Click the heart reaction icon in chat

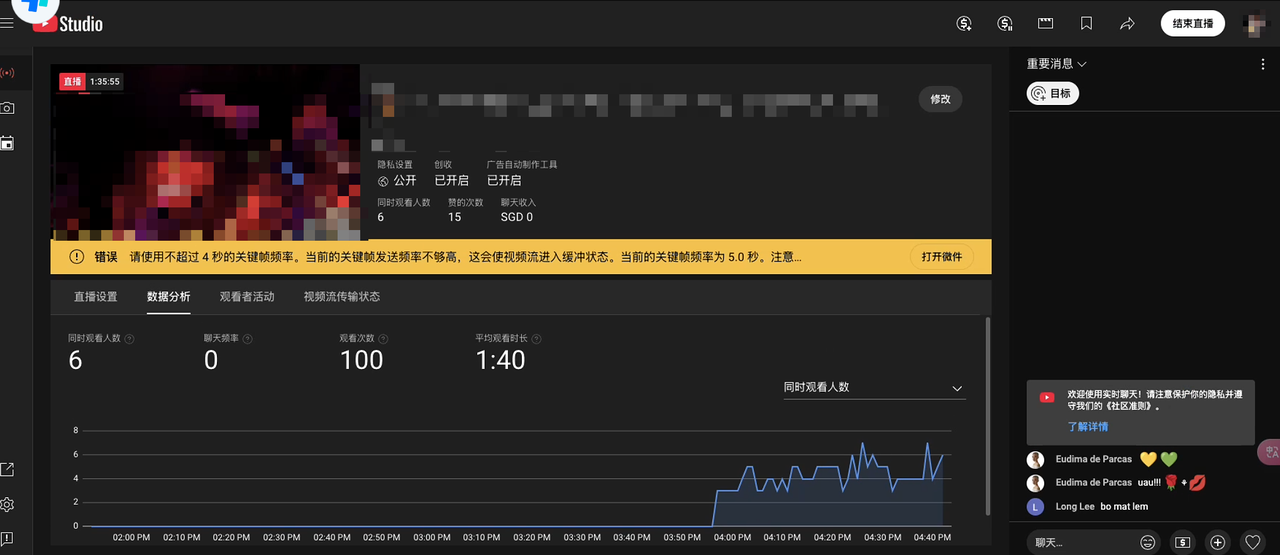click(1252, 542)
